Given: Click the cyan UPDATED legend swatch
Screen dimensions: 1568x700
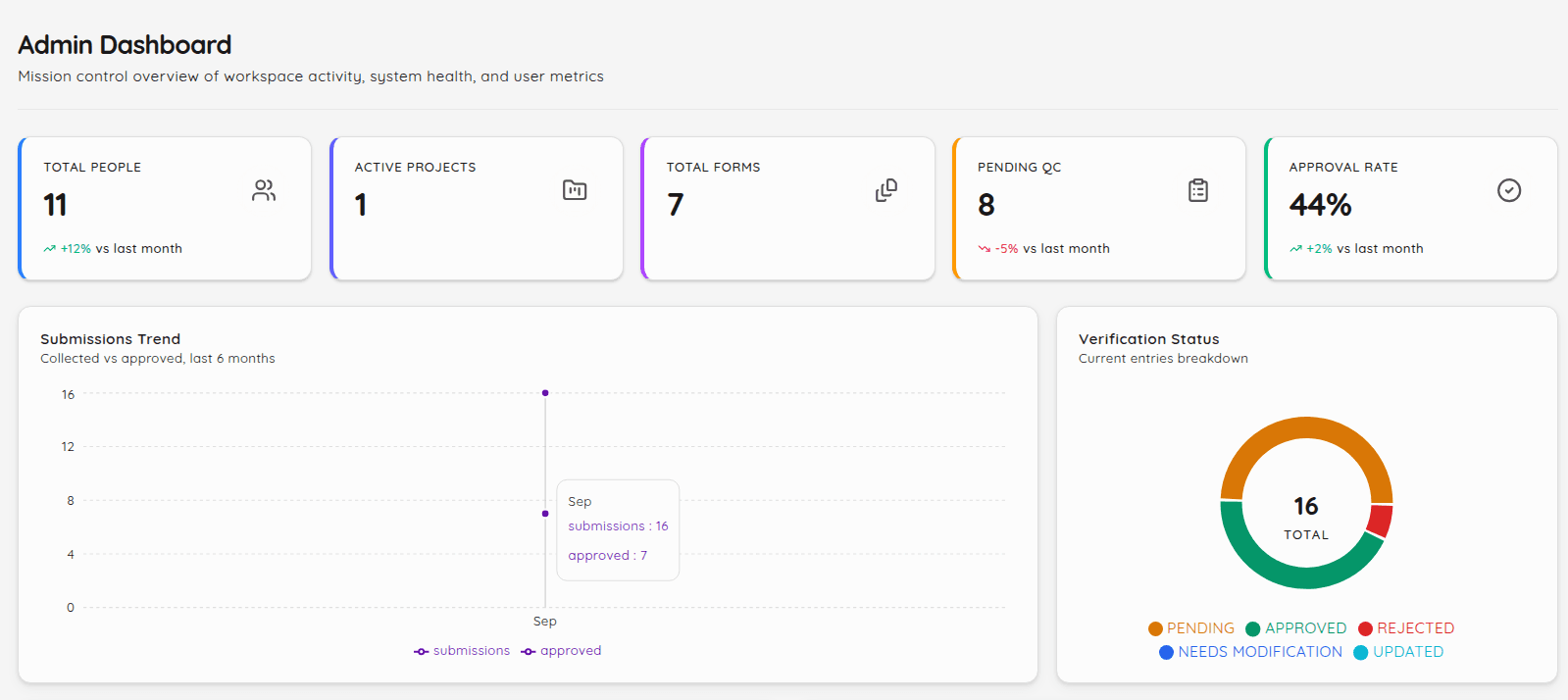Looking at the screenshot, I should coord(1361,652).
